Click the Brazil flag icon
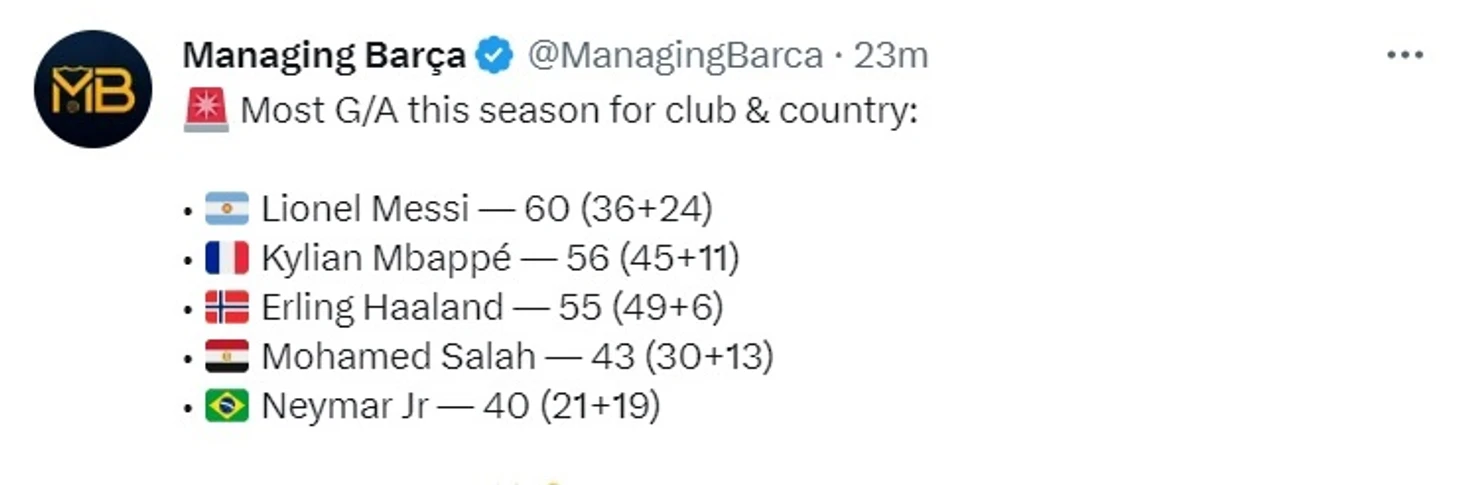Screen dimensions: 1460x485 [x=227, y=405]
